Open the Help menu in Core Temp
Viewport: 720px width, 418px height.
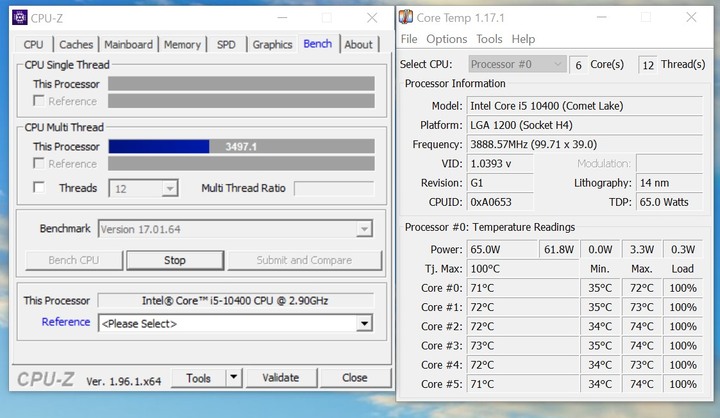click(523, 39)
